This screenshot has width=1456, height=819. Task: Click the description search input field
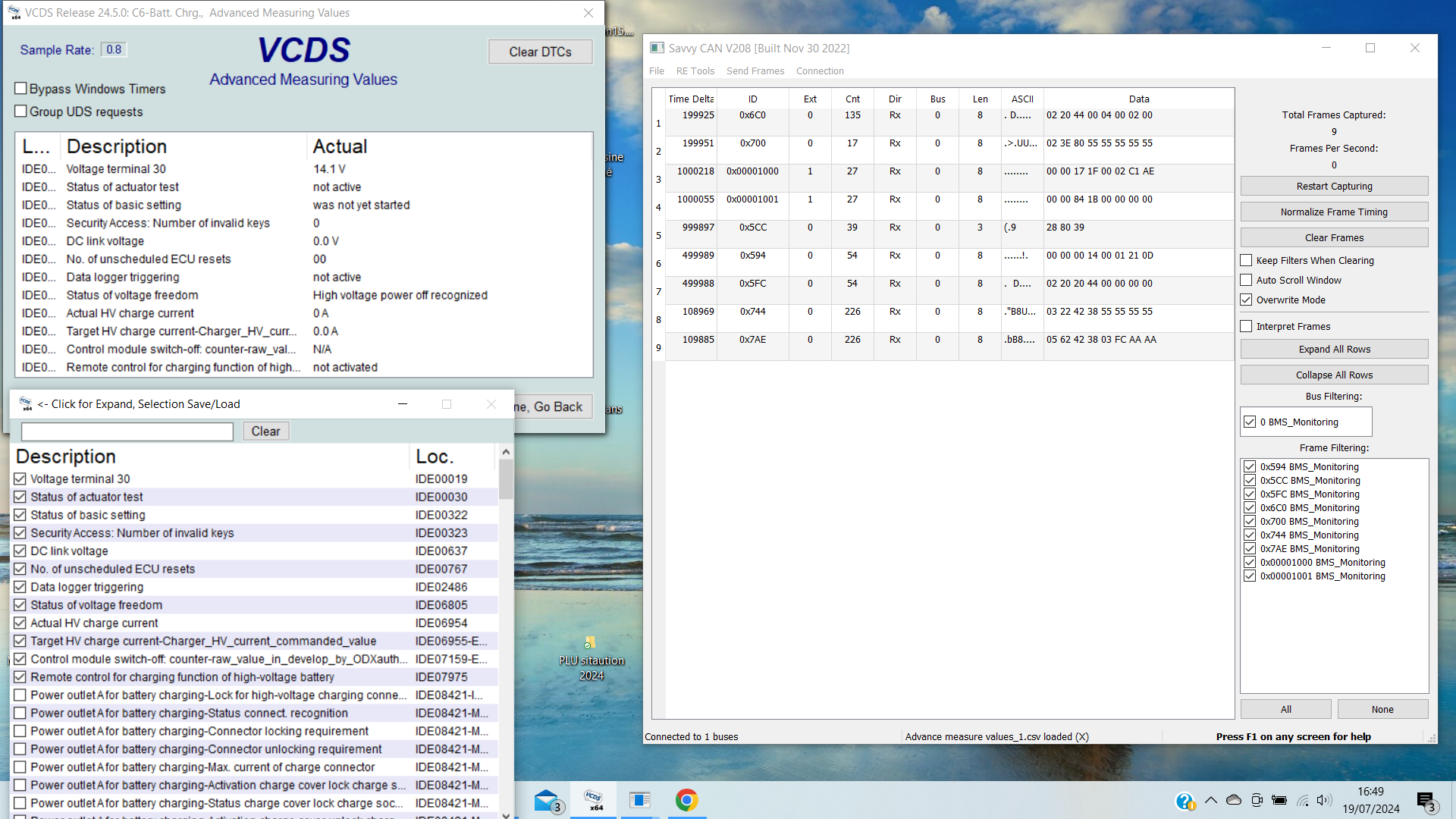point(127,431)
